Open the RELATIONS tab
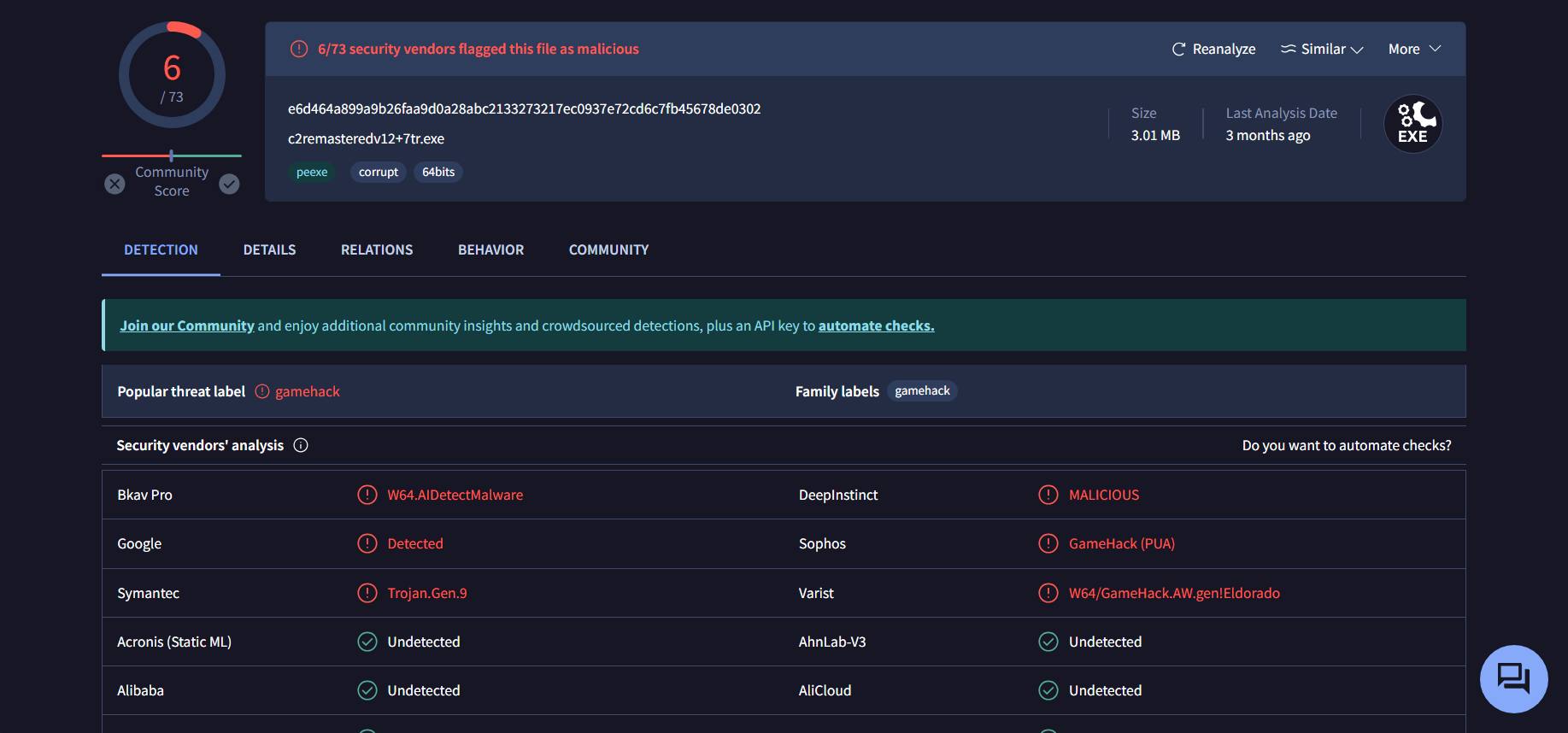 tap(377, 250)
